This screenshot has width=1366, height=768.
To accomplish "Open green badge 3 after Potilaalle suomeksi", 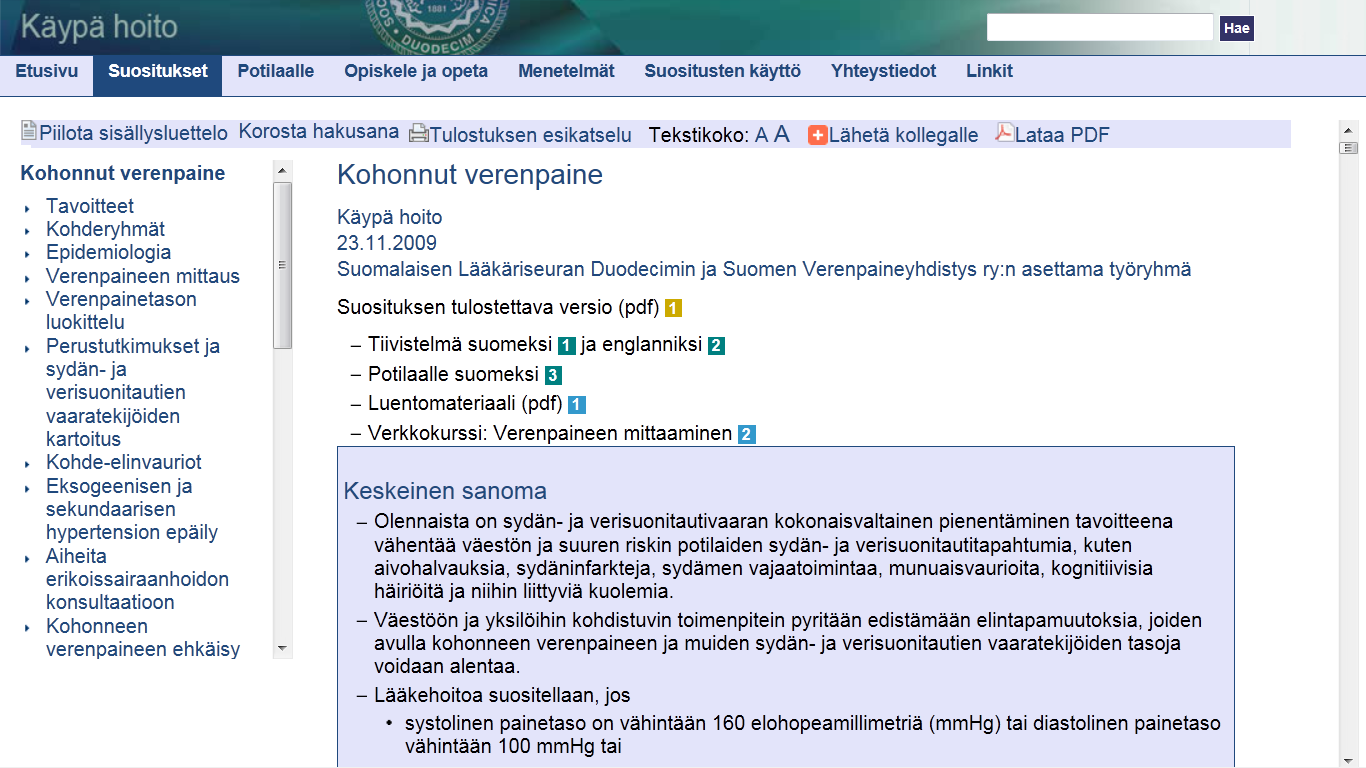I will pos(553,376).
